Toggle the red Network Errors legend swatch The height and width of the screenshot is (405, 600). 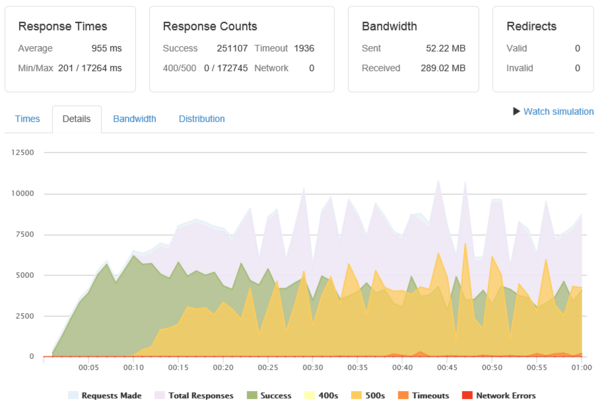point(467,395)
